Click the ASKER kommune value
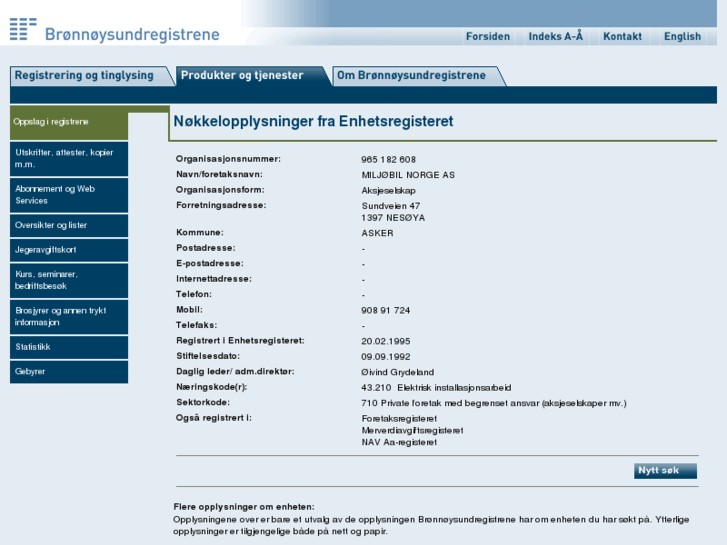Viewport: 727px width, 545px height. tap(377, 233)
